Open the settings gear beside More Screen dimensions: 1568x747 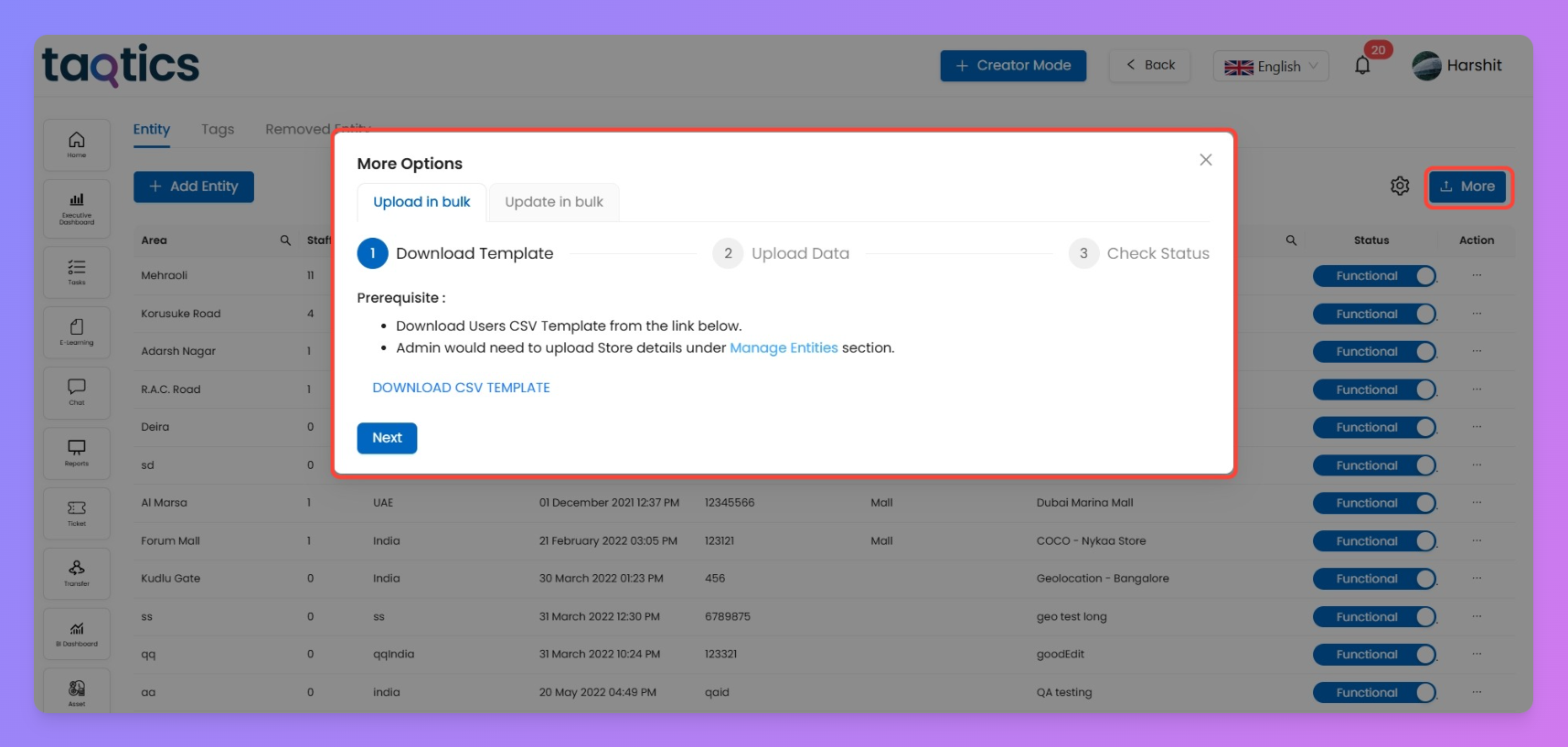click(x=1400, y=187)
